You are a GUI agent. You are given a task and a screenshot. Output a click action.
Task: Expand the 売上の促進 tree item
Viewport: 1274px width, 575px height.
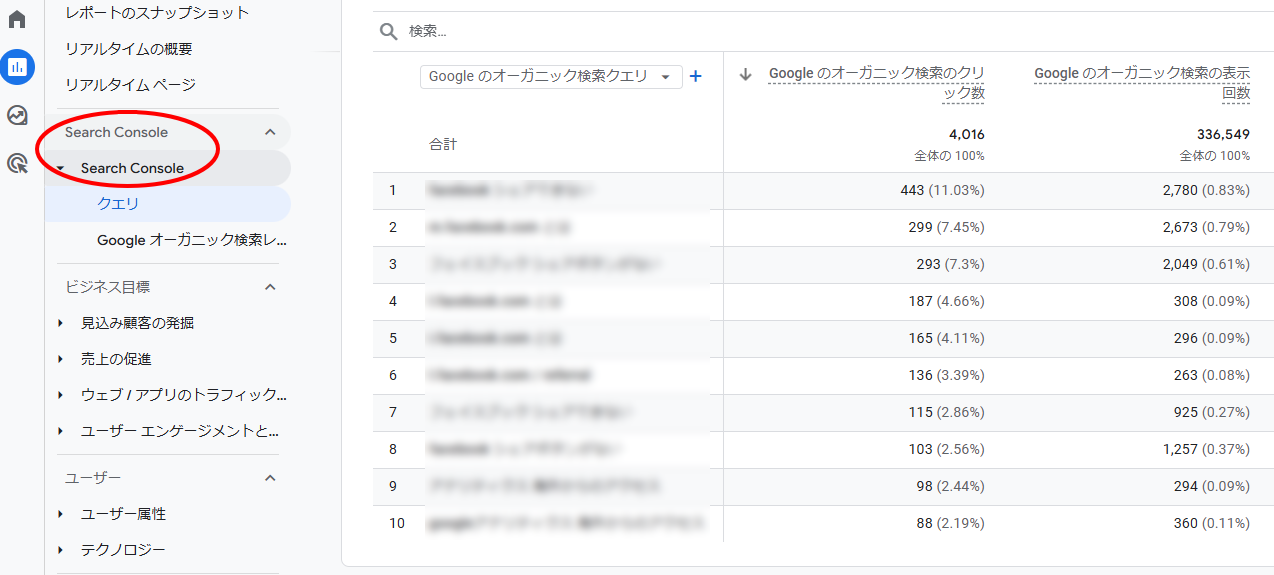pos(61,359)
